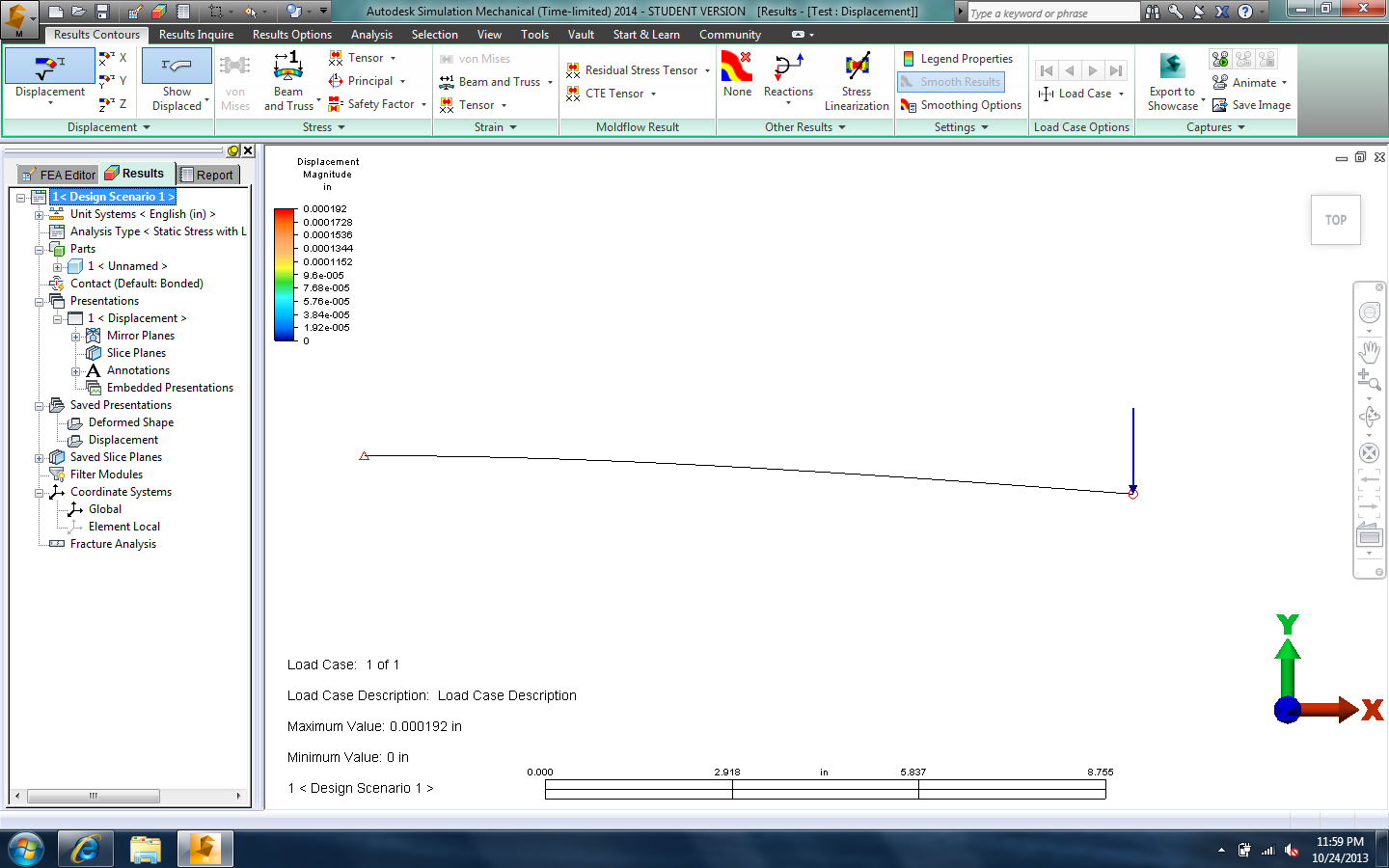Open strain Tensor dropdown

click(473, 105)
